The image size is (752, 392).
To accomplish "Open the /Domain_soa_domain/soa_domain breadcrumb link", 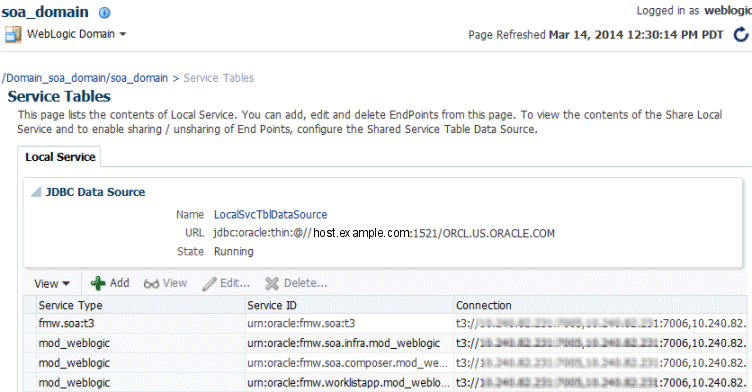I will pyautogui.click(x=85, y=78).
